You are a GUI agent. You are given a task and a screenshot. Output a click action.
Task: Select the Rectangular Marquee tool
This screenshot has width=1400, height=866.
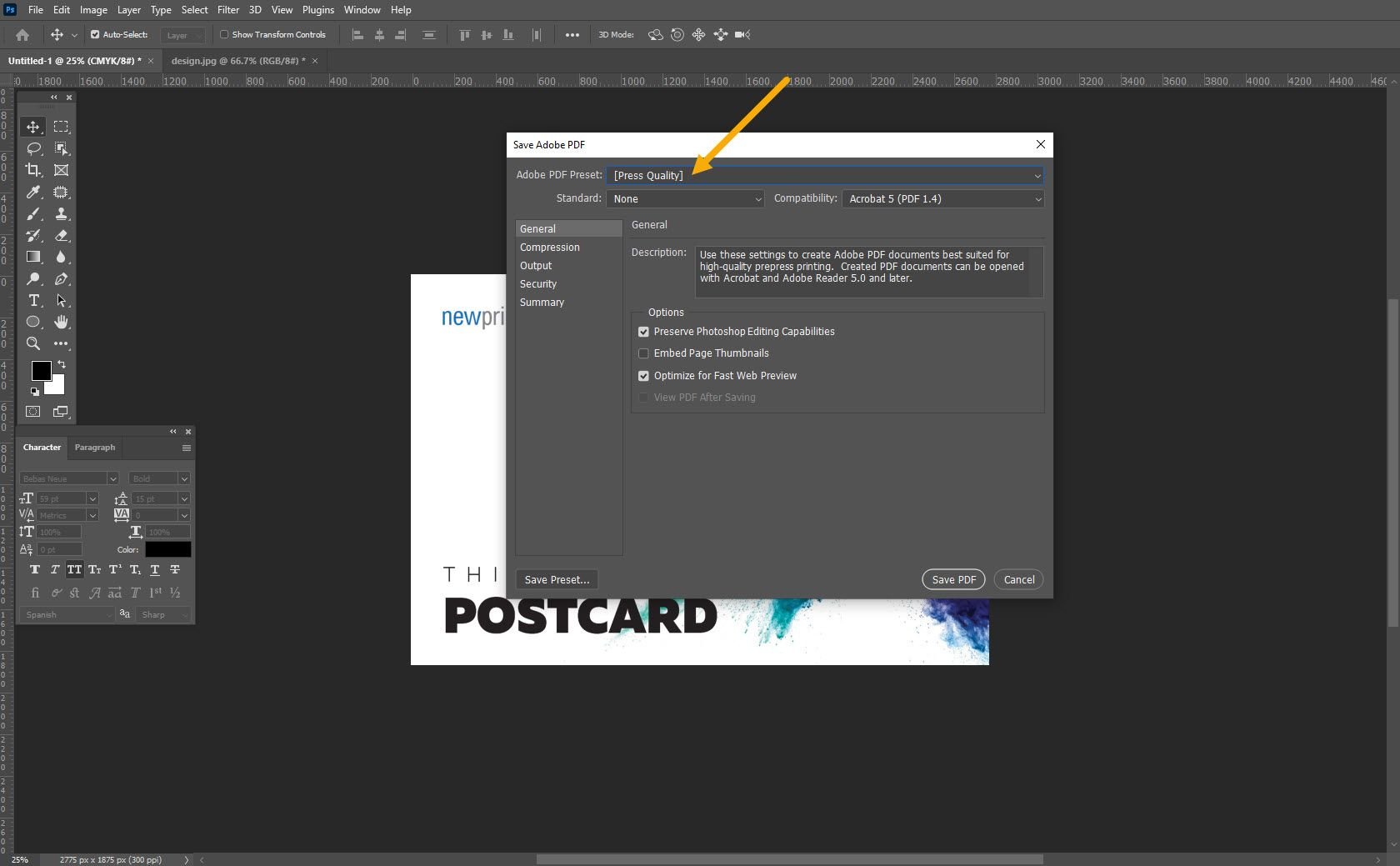point(61,127)
